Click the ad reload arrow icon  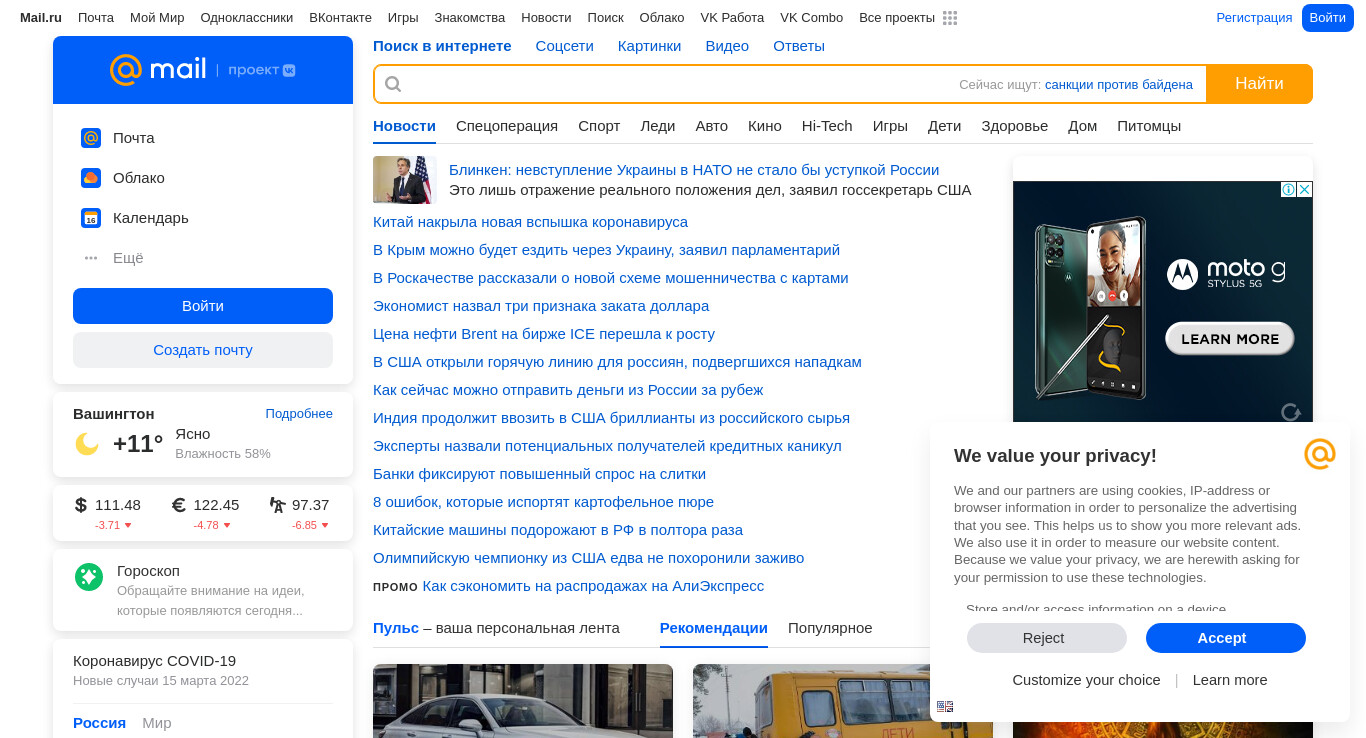[x=1291, y=412]
